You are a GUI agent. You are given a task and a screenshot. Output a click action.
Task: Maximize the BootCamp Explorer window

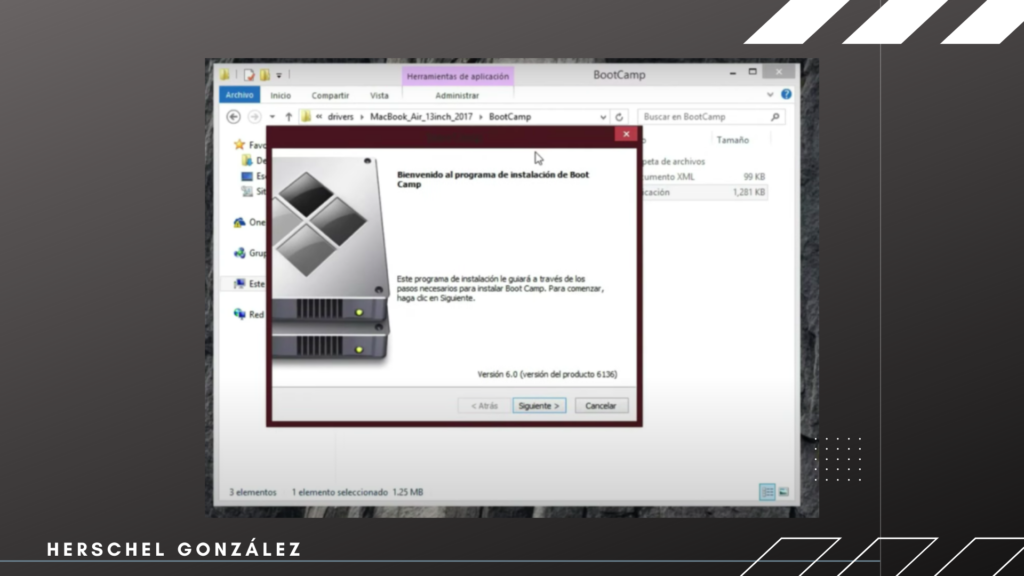(x=752, y=72)
